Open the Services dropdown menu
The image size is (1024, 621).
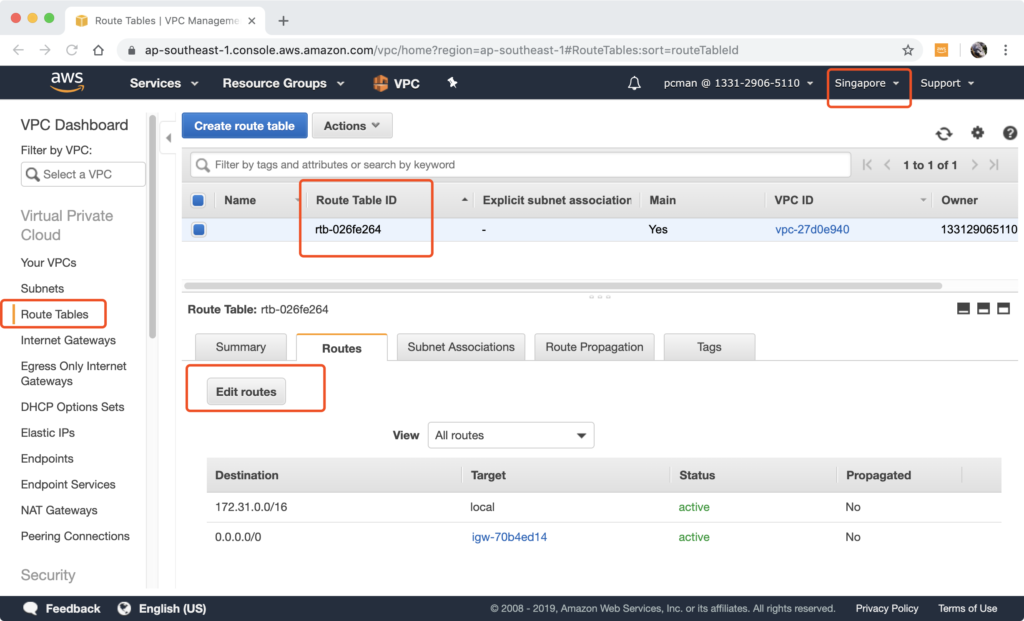coord(164,84)
